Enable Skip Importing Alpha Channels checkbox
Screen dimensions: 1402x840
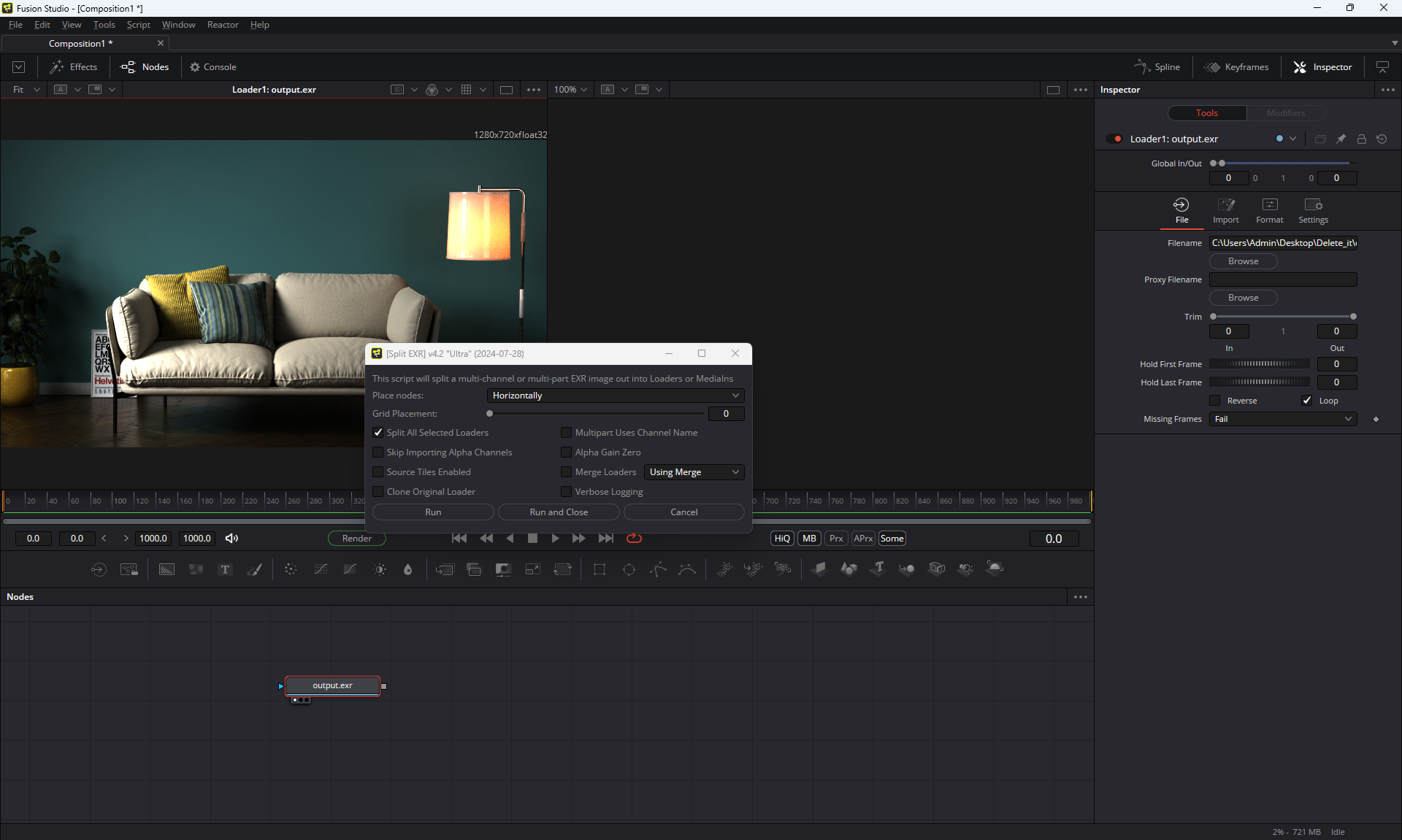[378, 452]
